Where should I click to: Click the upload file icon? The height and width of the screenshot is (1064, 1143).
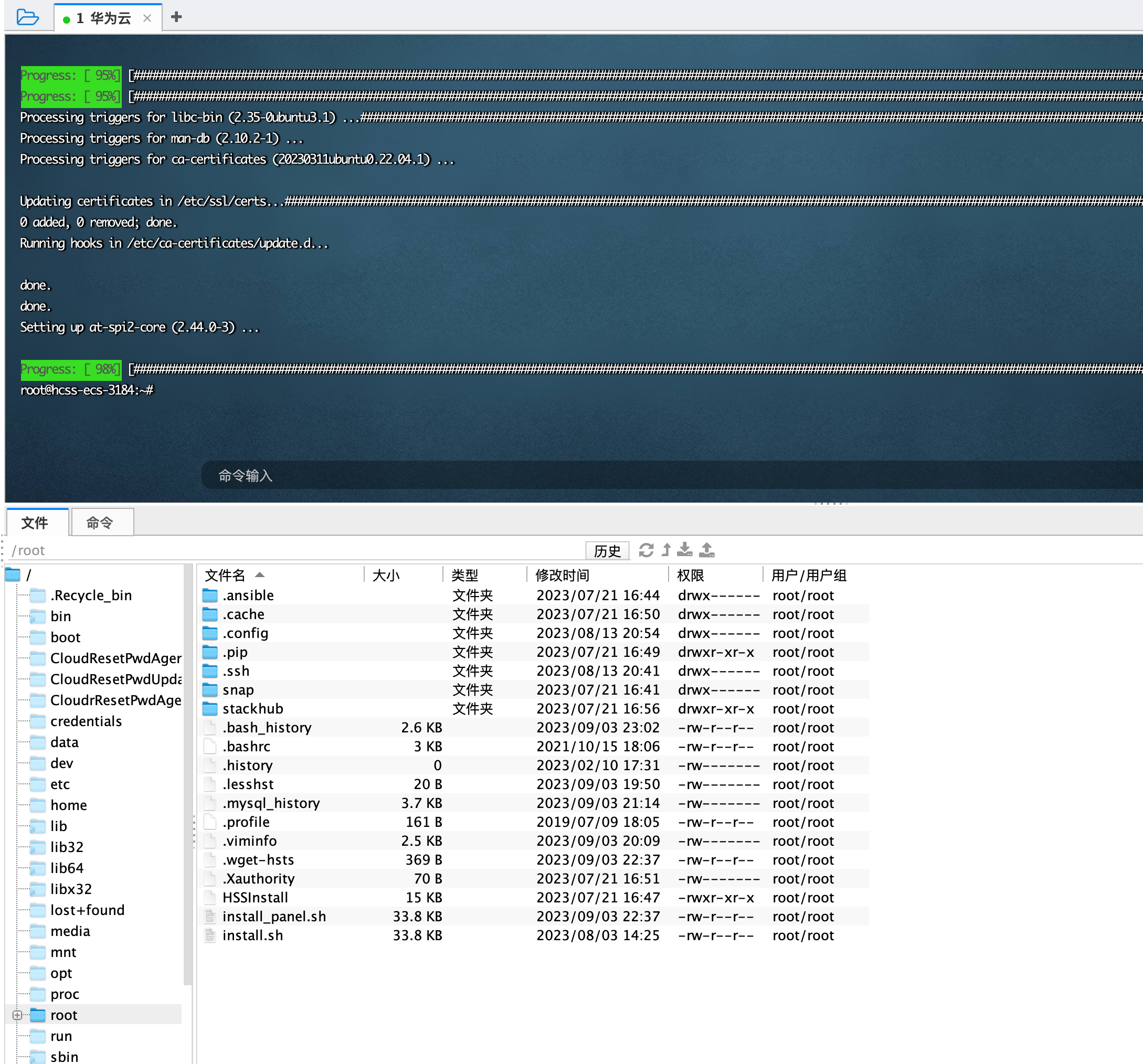[x=706, y=550]
